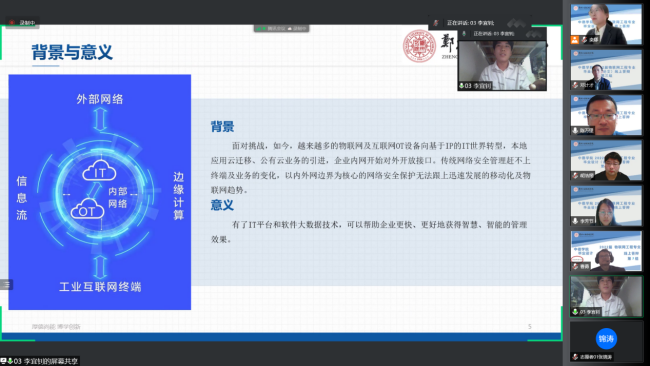This screenshot has height=366, width=650.
Task: Click the muted mic icon on the top participant tile
Action: tap(585, 40)
